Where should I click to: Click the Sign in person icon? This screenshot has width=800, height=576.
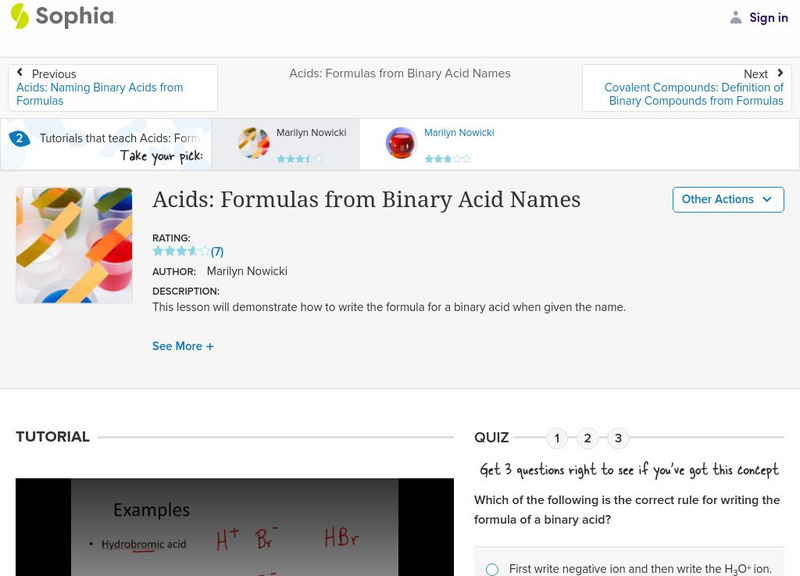tap(738, 17)
